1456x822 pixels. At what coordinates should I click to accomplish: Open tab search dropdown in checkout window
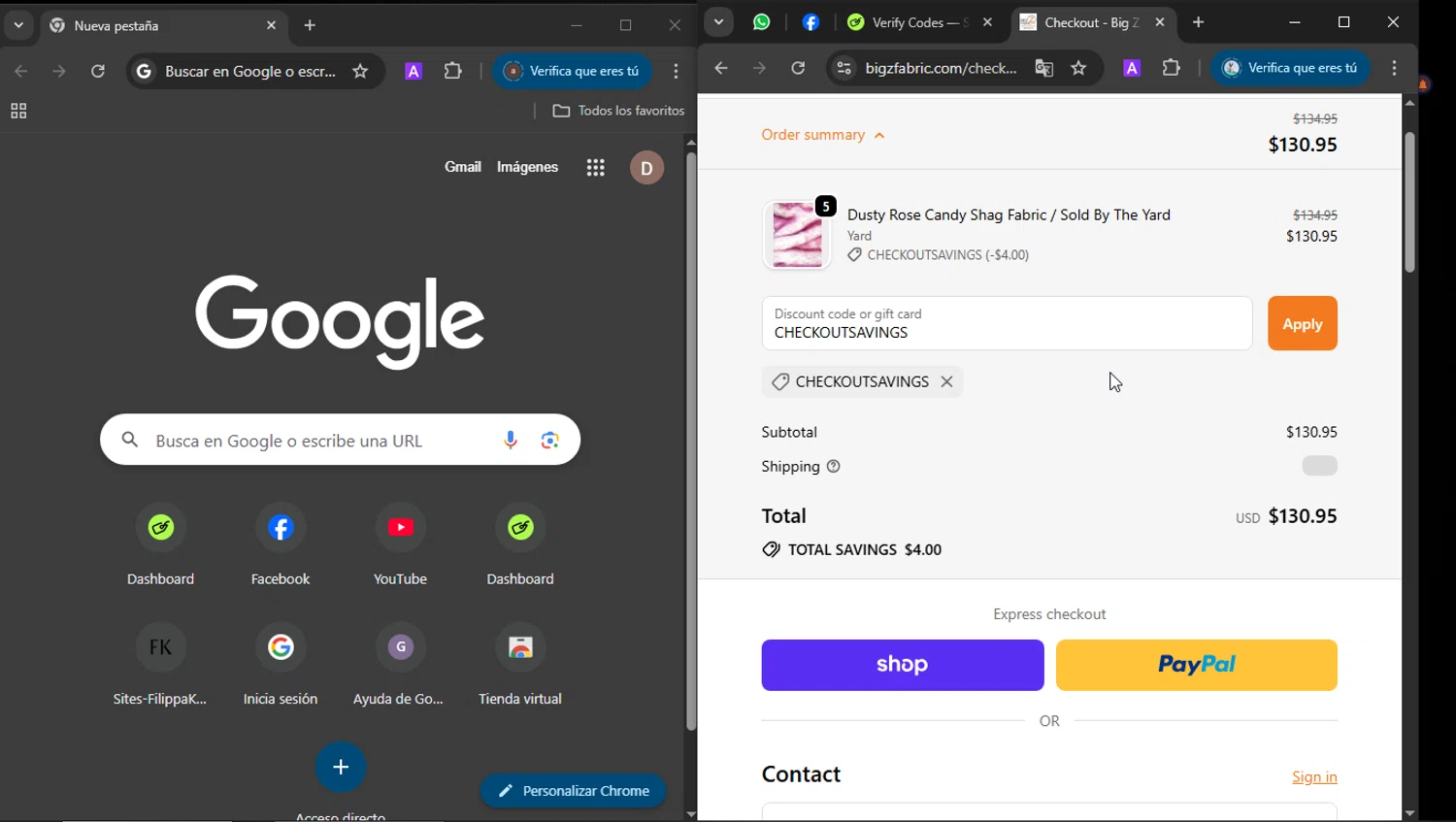click(x=718, y=22)
